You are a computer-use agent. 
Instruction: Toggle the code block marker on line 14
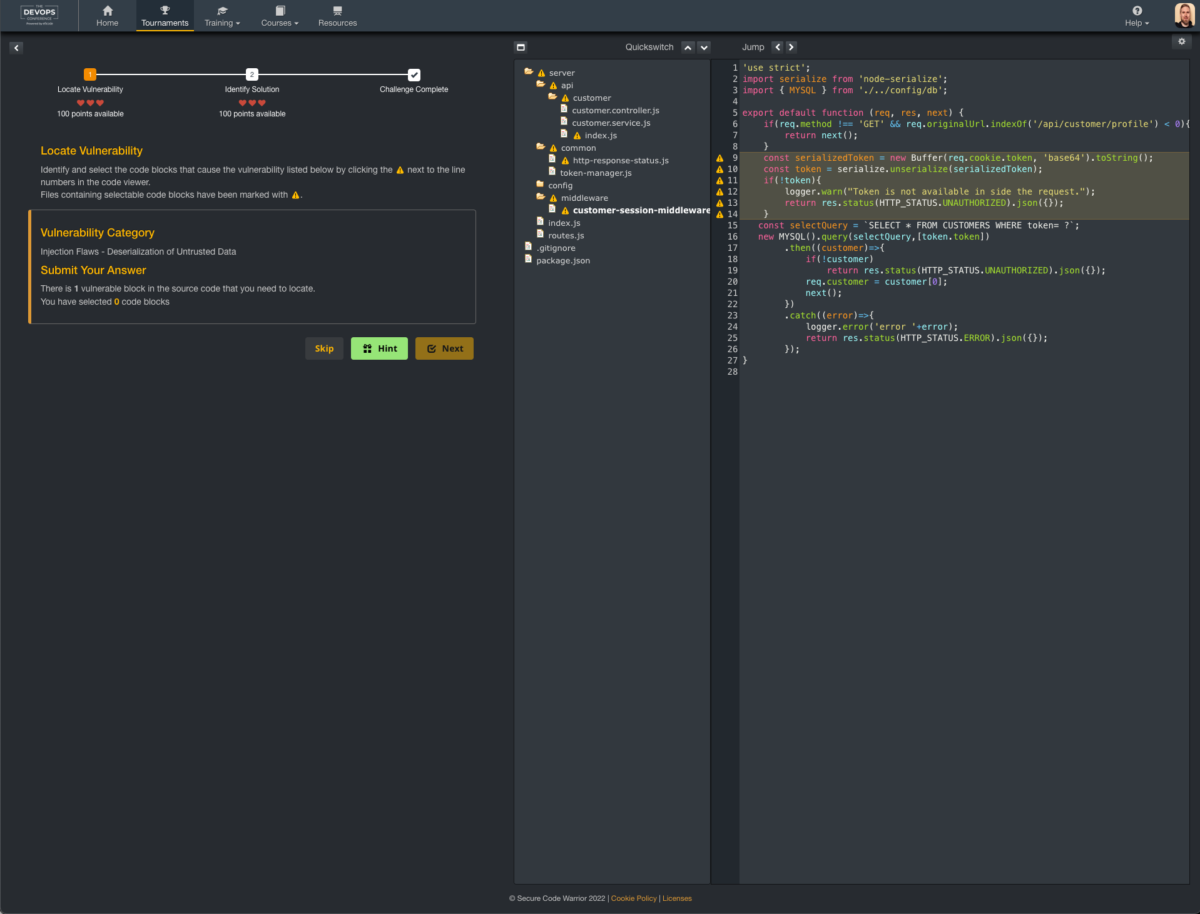click(720, 213)
